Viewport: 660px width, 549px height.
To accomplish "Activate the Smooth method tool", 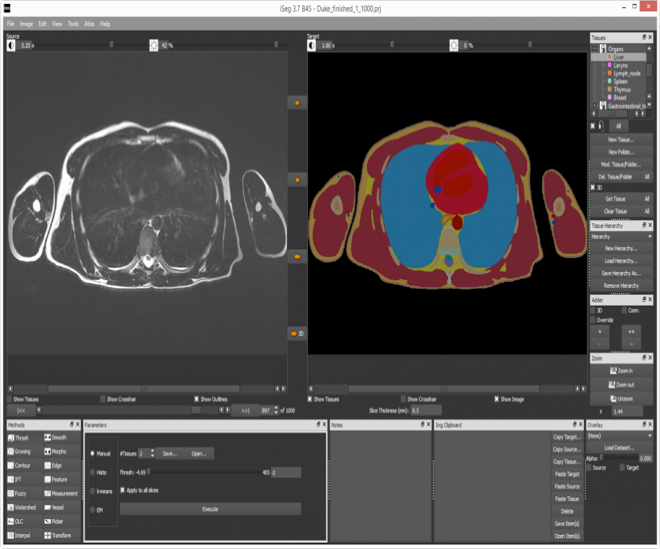I will point(58,438).
